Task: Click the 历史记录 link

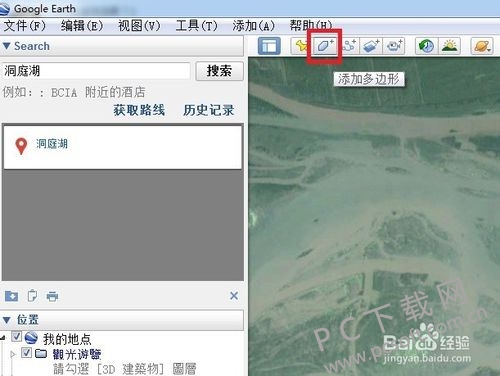Action: pyautogui.click(x=209, y=110)
